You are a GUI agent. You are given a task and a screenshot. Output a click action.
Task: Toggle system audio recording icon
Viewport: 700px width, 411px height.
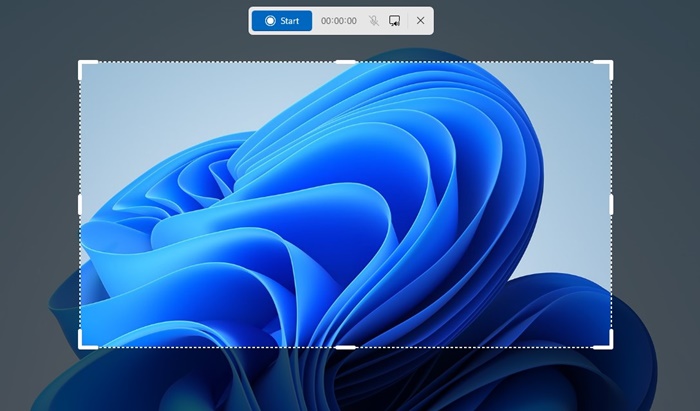pos(395,21)
